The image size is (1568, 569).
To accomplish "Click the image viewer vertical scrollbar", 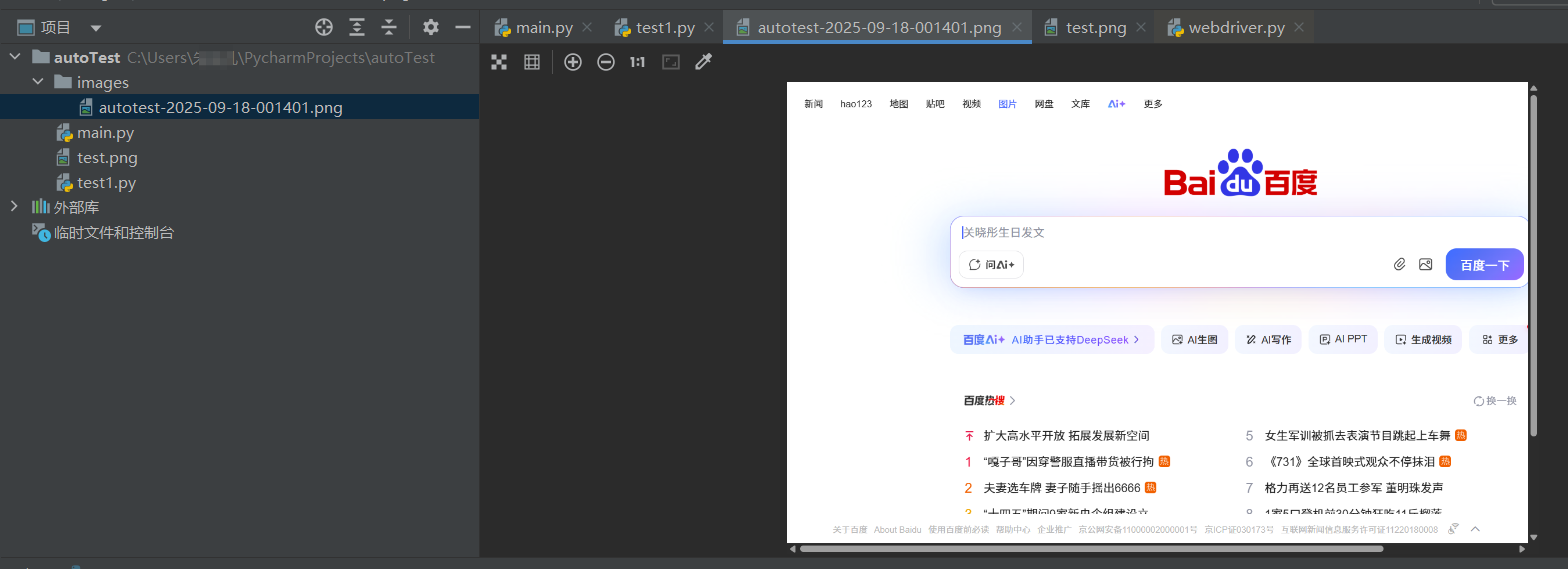I will 1533,265.
